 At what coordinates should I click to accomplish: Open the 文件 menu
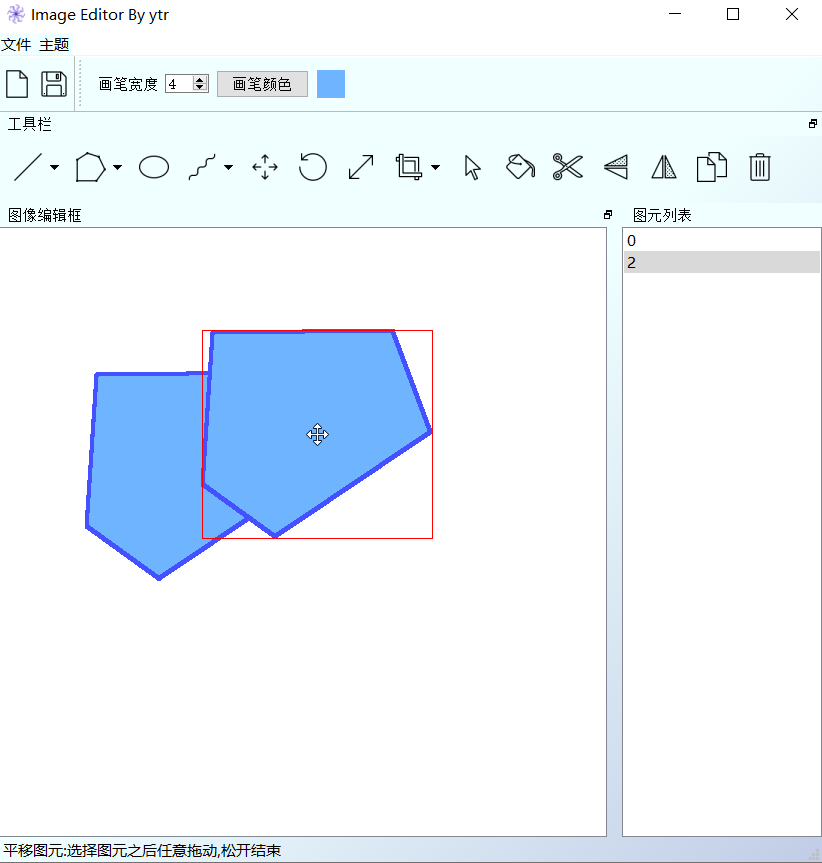(16, 45)
